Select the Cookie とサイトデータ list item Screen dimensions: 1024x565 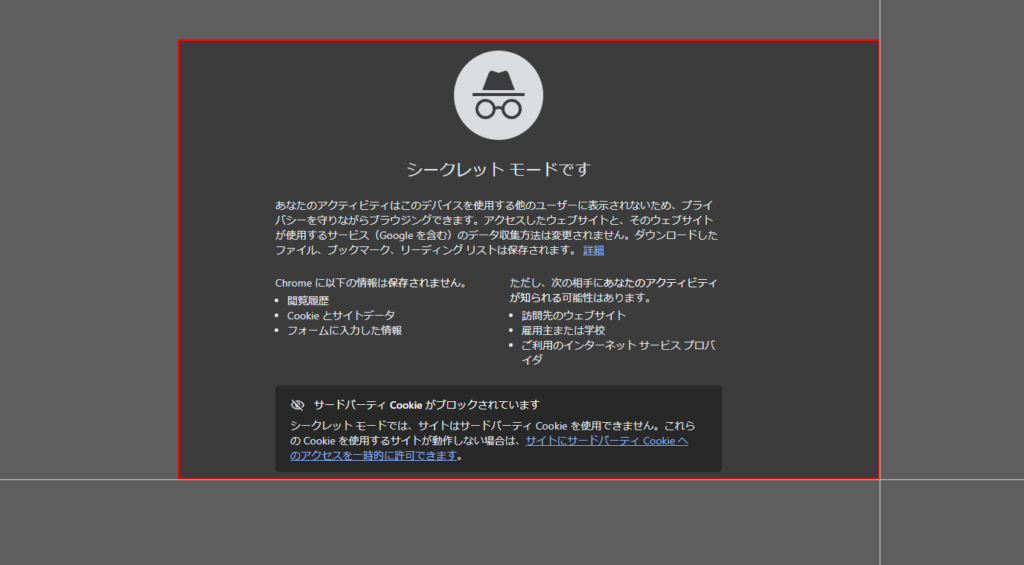point(341,315)
